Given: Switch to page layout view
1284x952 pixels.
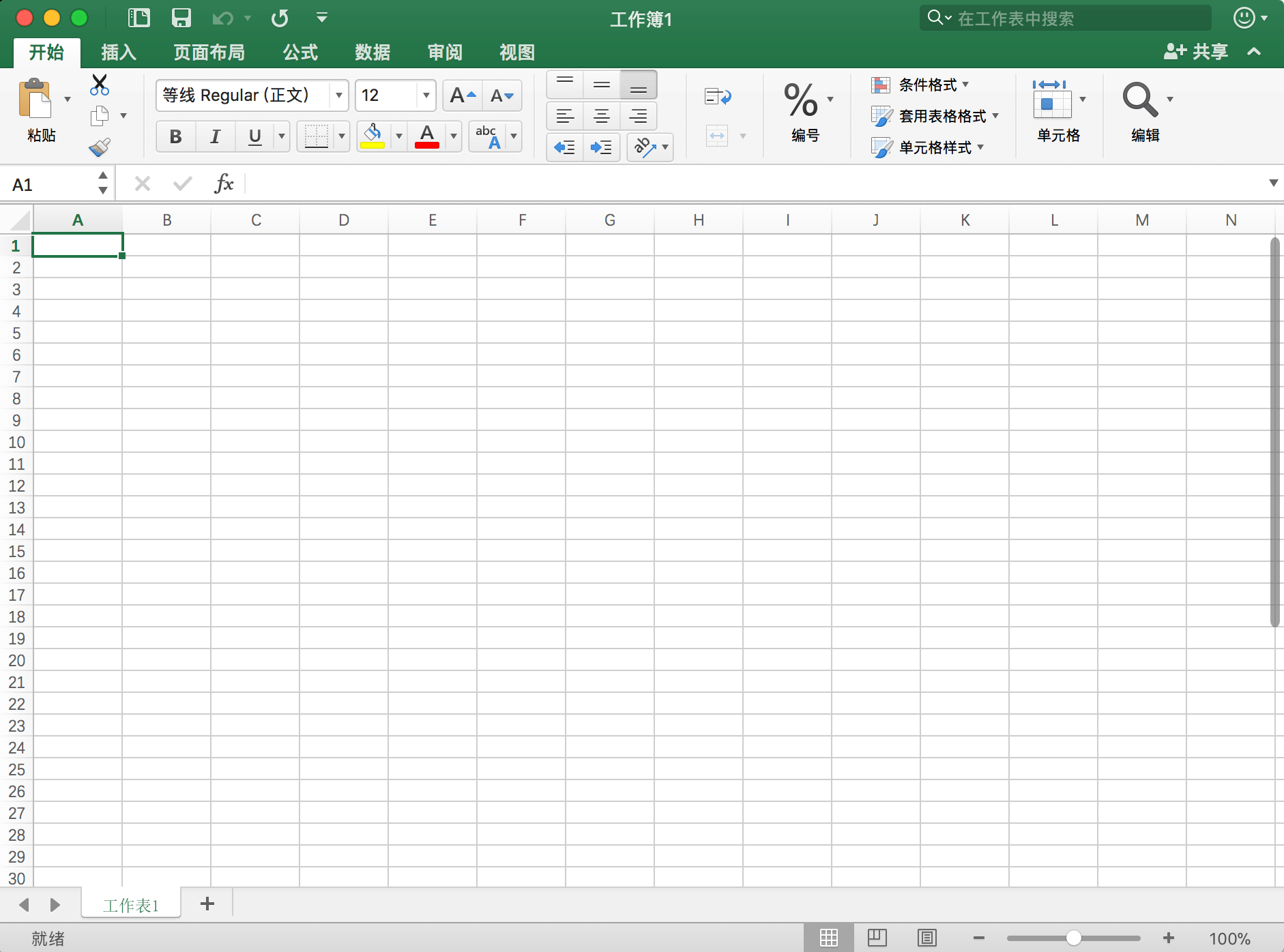Looking at the screenshot, I should [877, 938].
